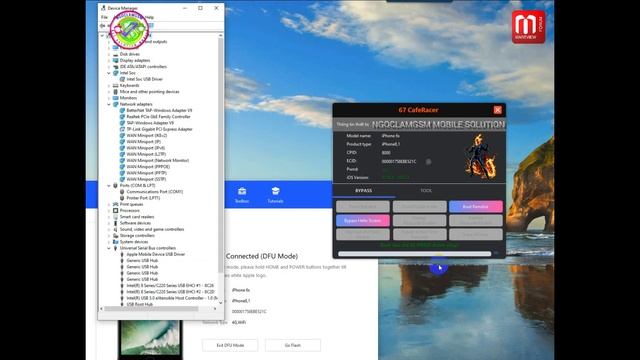Viewport: 640px width, 360px height.
Task: Select Printer Port (LPT1)
Action: 143,198
